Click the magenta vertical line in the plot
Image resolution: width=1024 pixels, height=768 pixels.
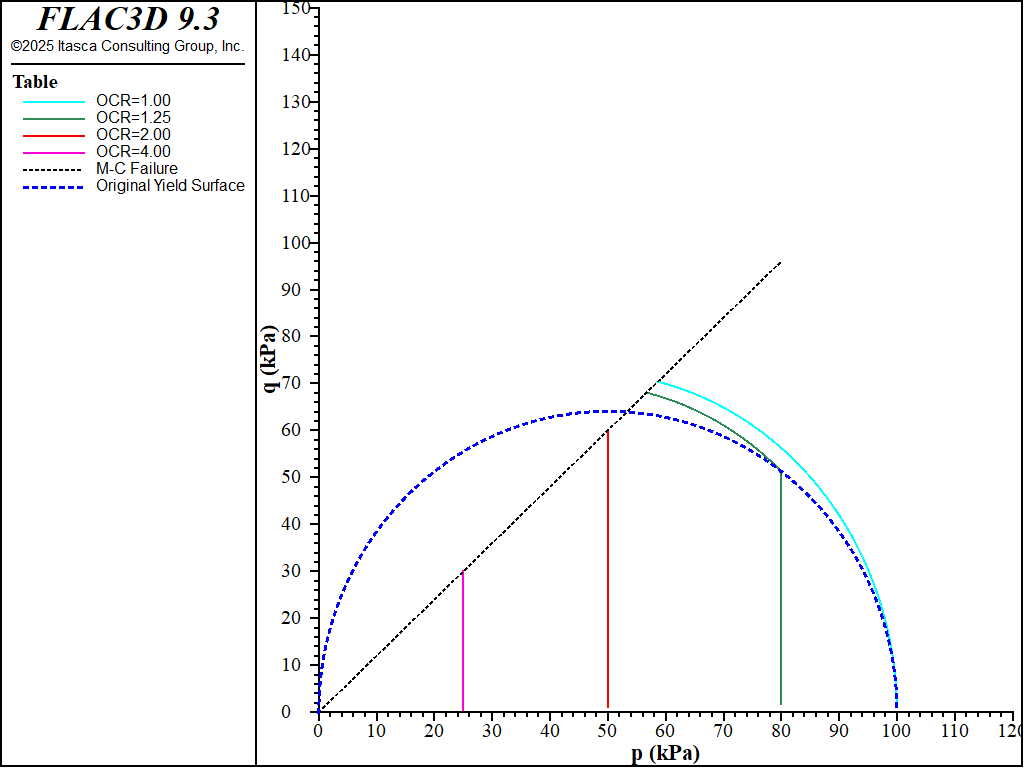coord(463,640)
